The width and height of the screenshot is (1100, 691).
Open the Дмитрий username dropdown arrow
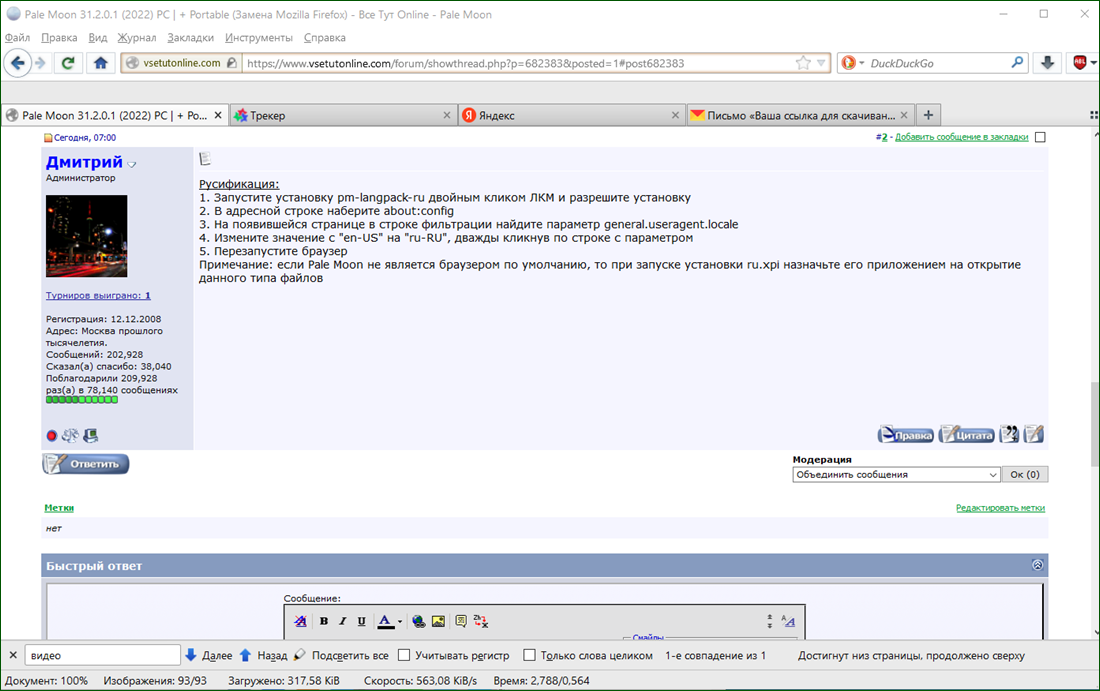[132, 164]
